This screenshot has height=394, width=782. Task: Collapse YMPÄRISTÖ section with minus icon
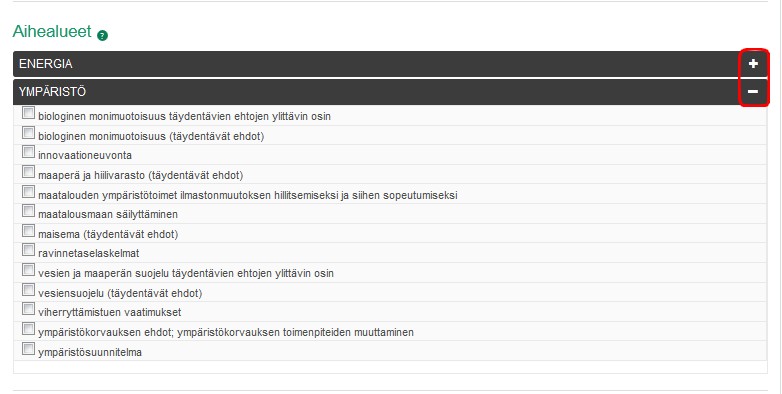[753, 92]
